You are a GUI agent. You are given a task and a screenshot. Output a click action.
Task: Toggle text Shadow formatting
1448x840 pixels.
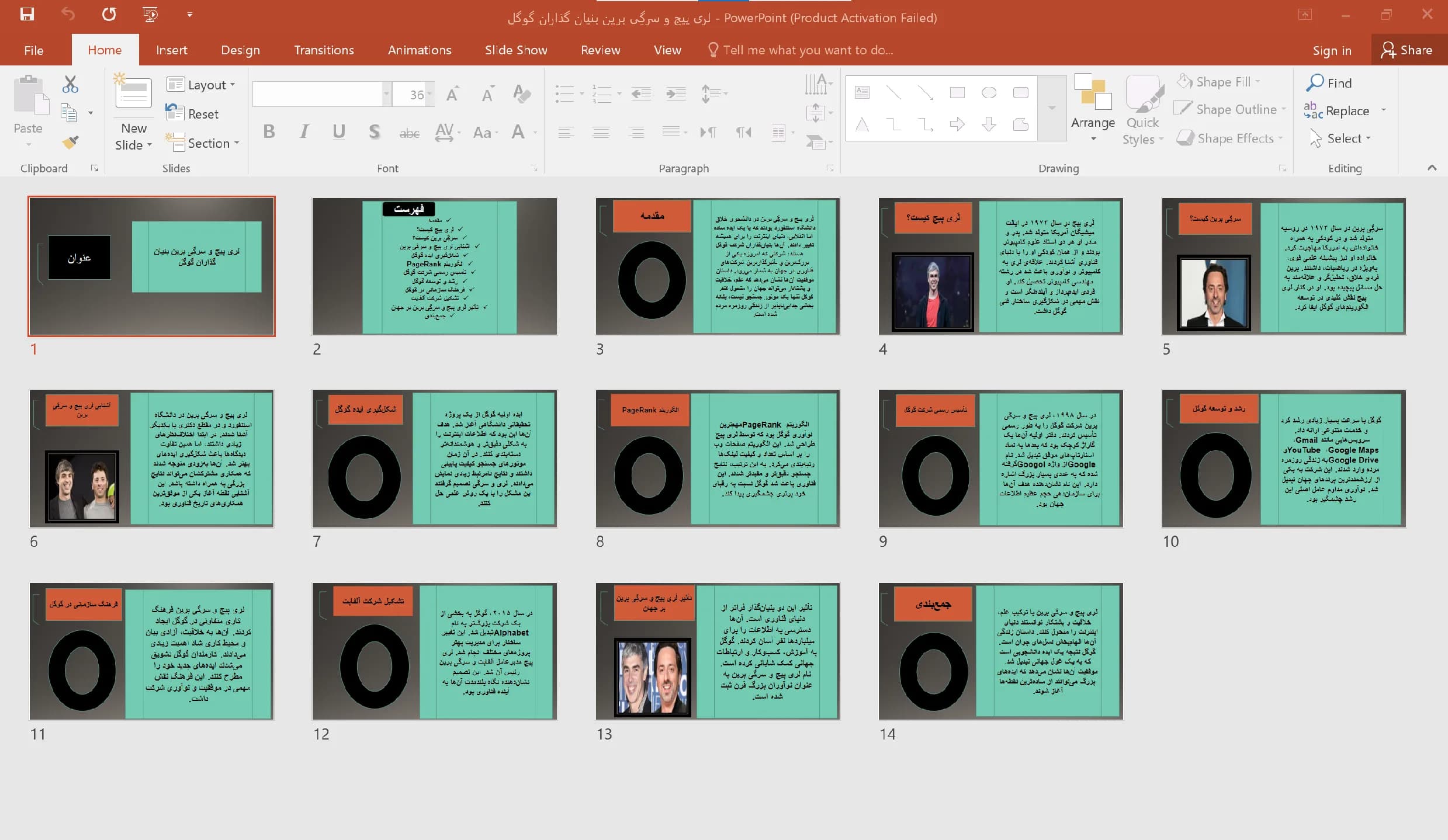coord(374,132)
